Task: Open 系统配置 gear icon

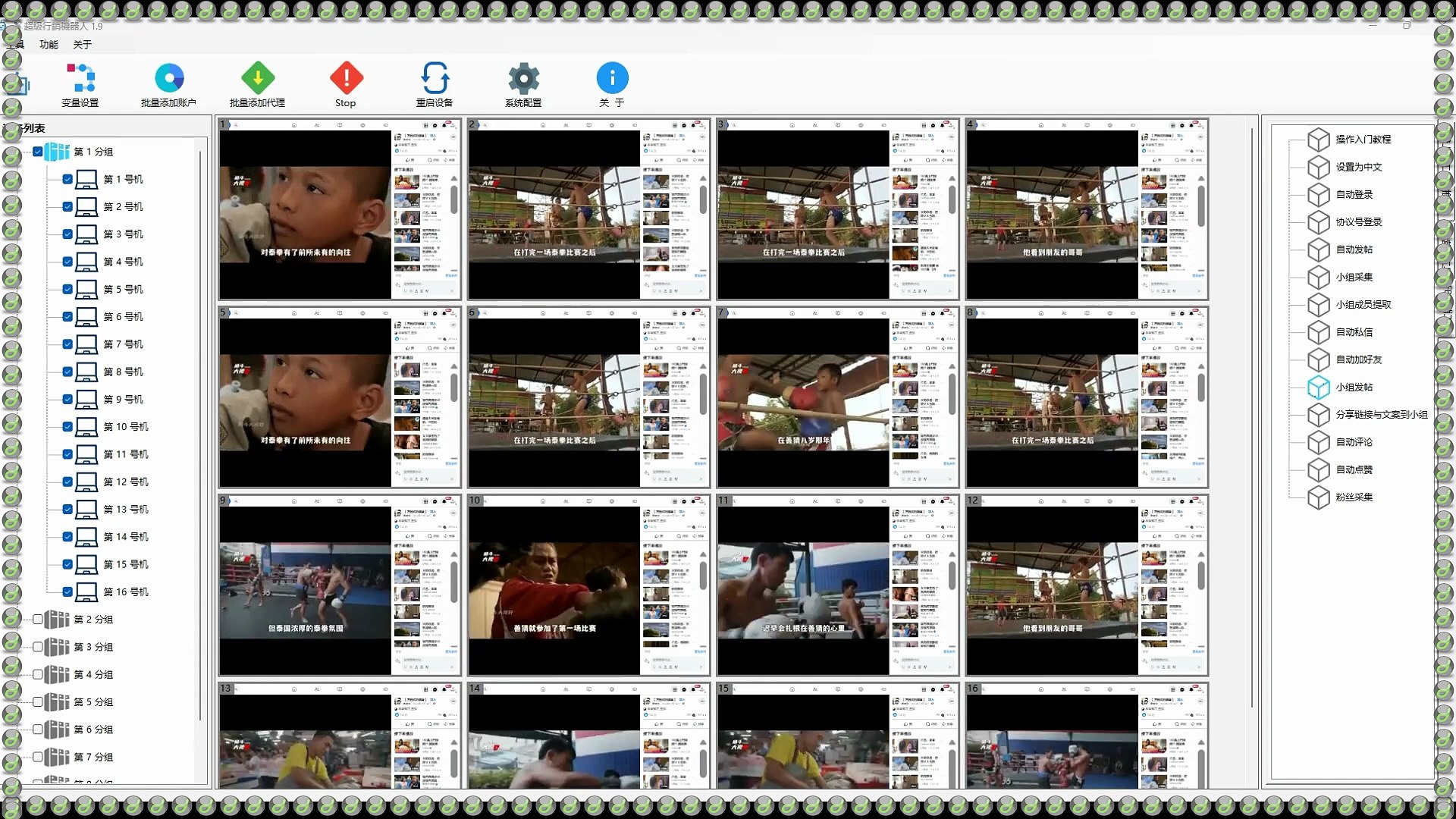Action: point(523,78)
